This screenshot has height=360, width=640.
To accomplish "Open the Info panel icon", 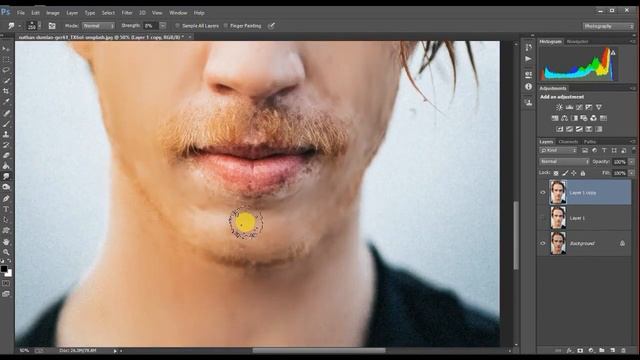I will (529, 87).
